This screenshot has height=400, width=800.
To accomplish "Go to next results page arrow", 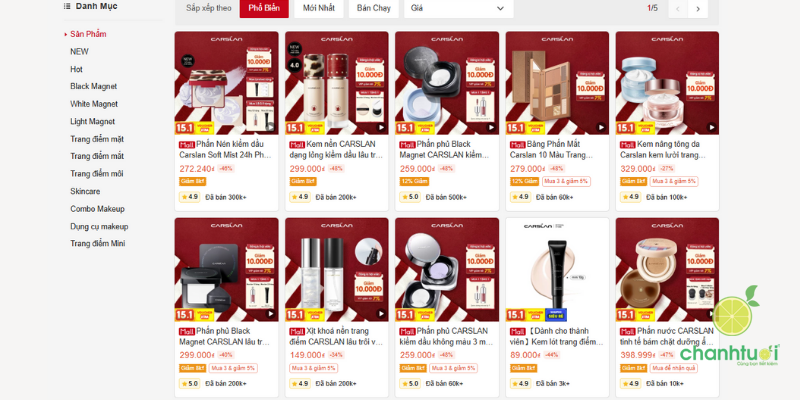I will coord(697,8).
